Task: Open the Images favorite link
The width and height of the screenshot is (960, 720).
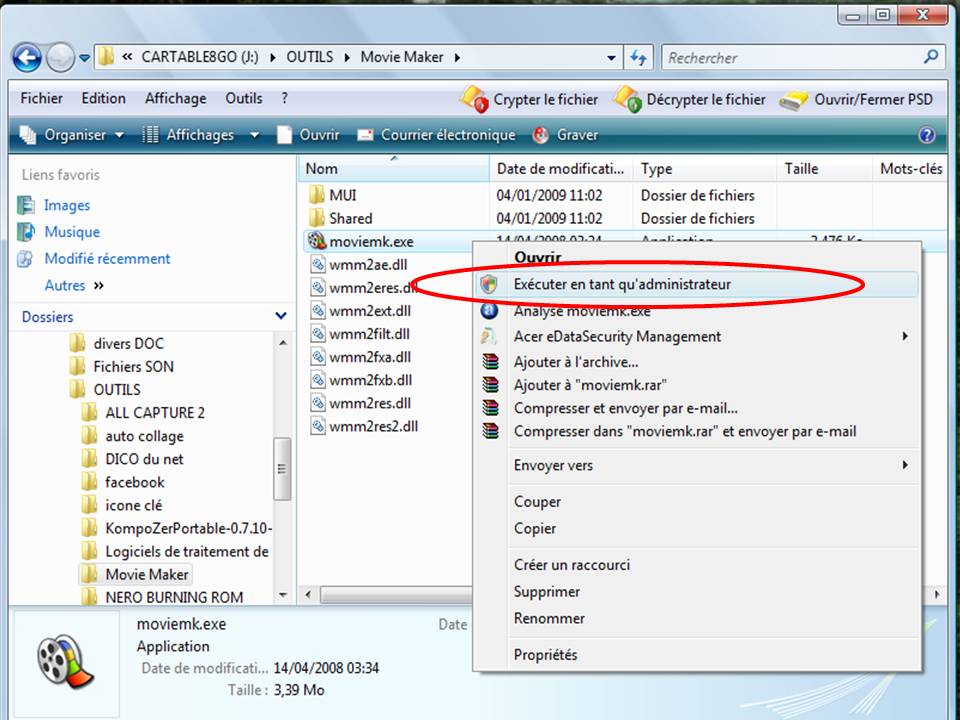Action: tap(67, 205)
